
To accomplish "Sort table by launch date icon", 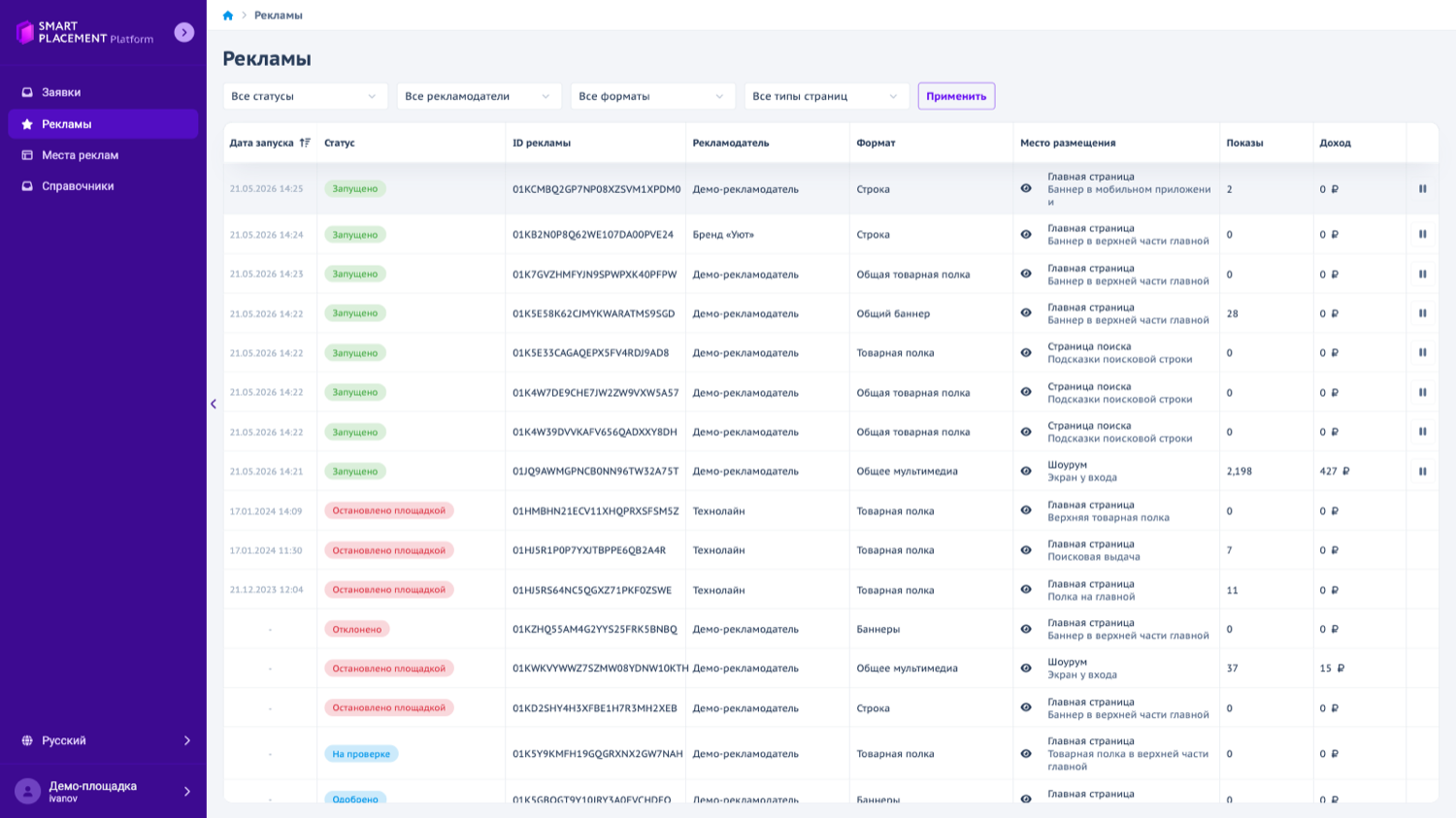I will point(305,143).
